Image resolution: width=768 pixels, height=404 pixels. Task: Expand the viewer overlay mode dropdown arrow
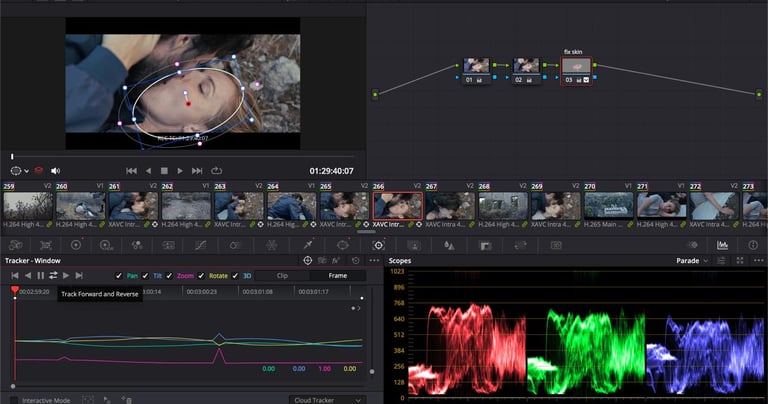tap(27, 171)
